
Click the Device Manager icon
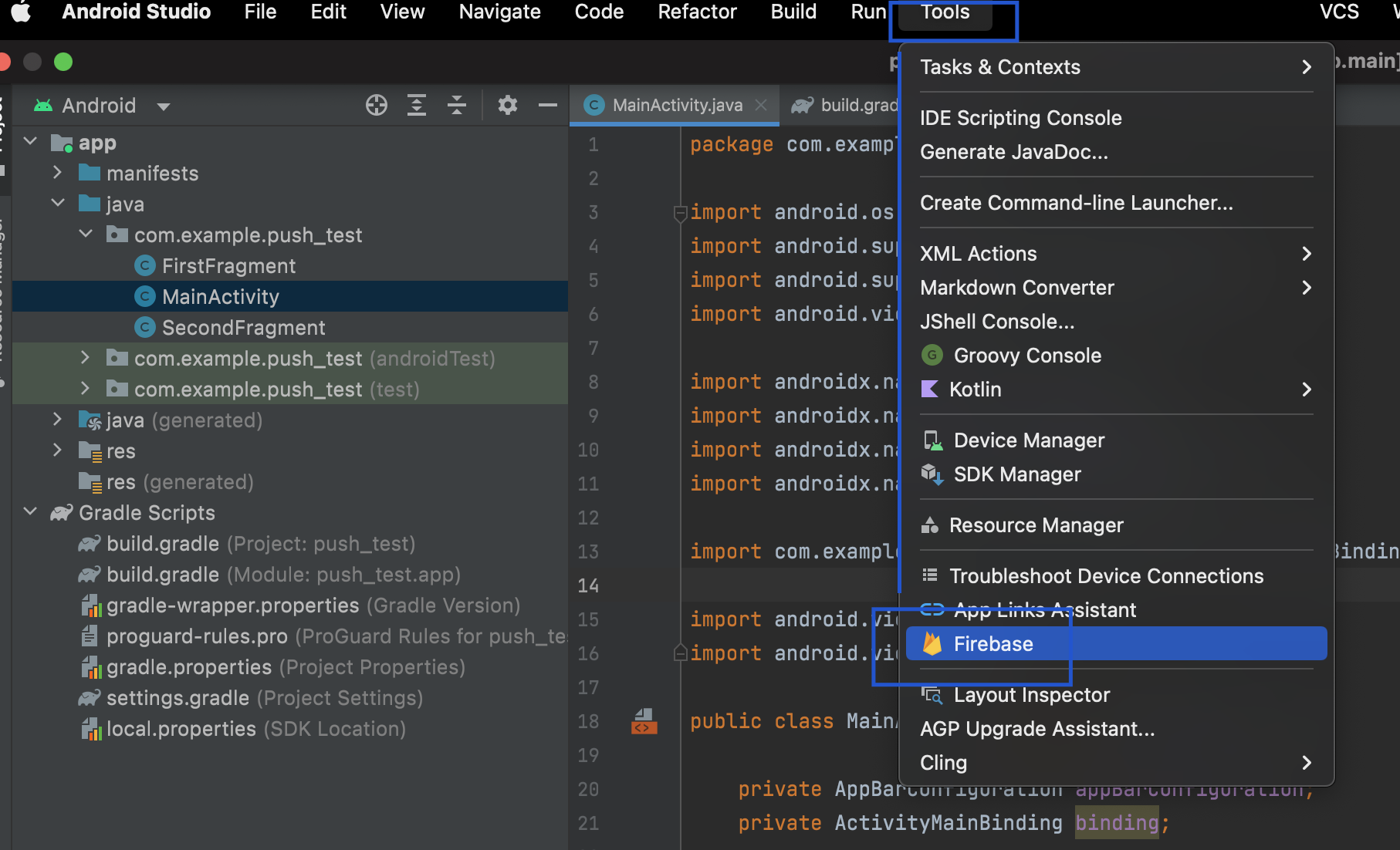pos(933,440)
